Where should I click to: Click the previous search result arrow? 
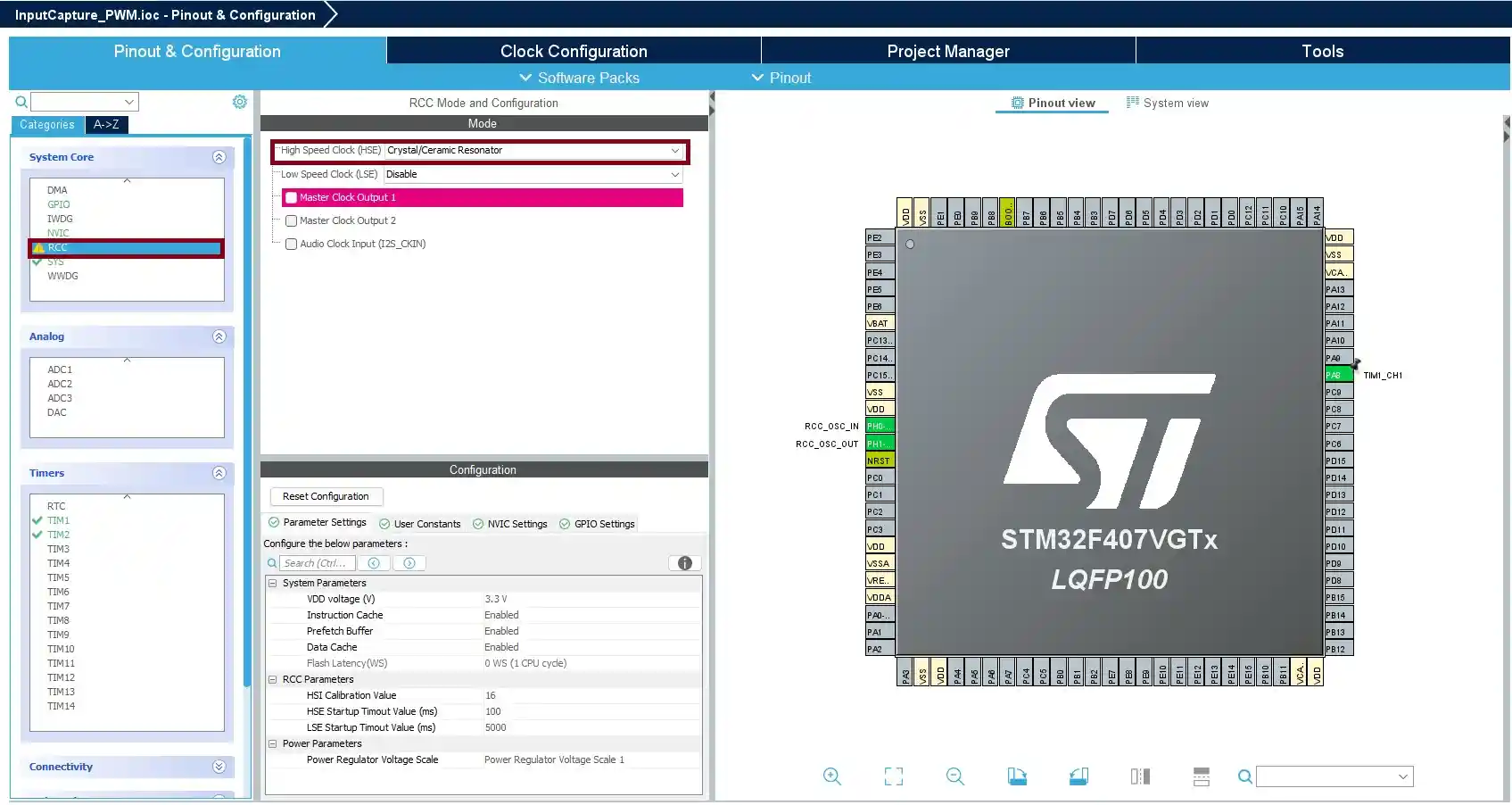[374, 563]
